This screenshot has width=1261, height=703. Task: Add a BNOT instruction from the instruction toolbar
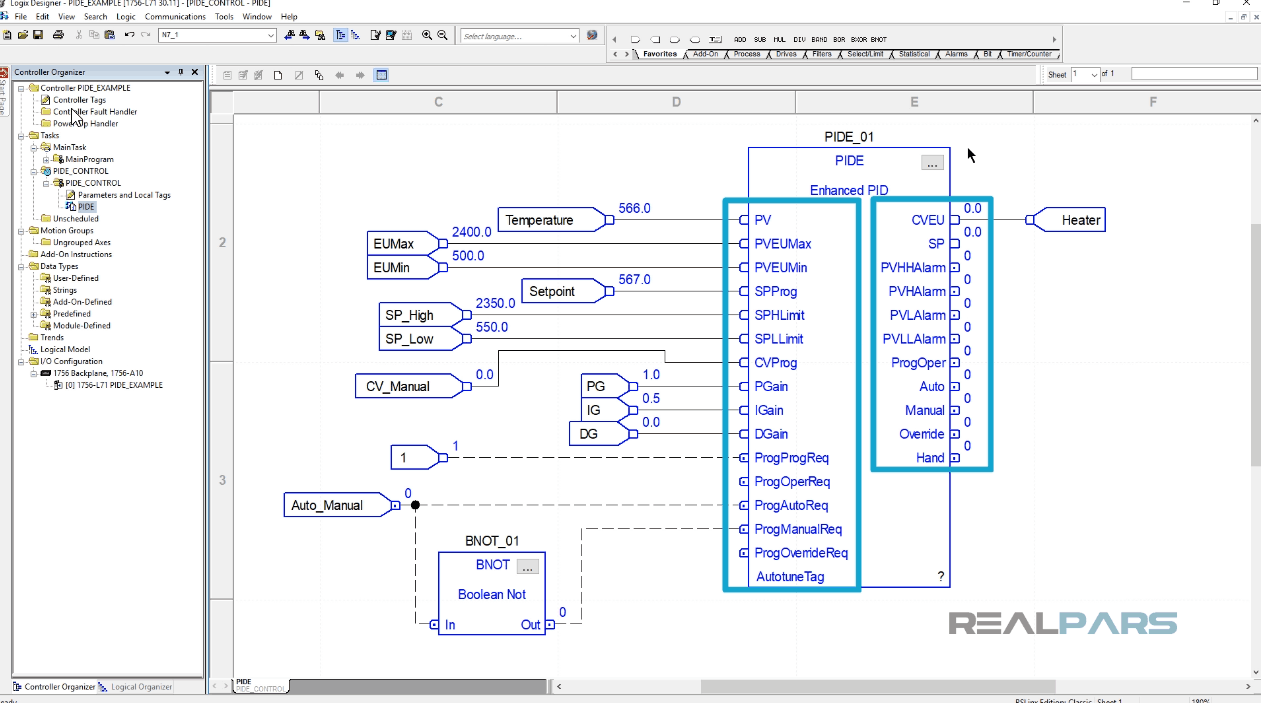[879, 40]
